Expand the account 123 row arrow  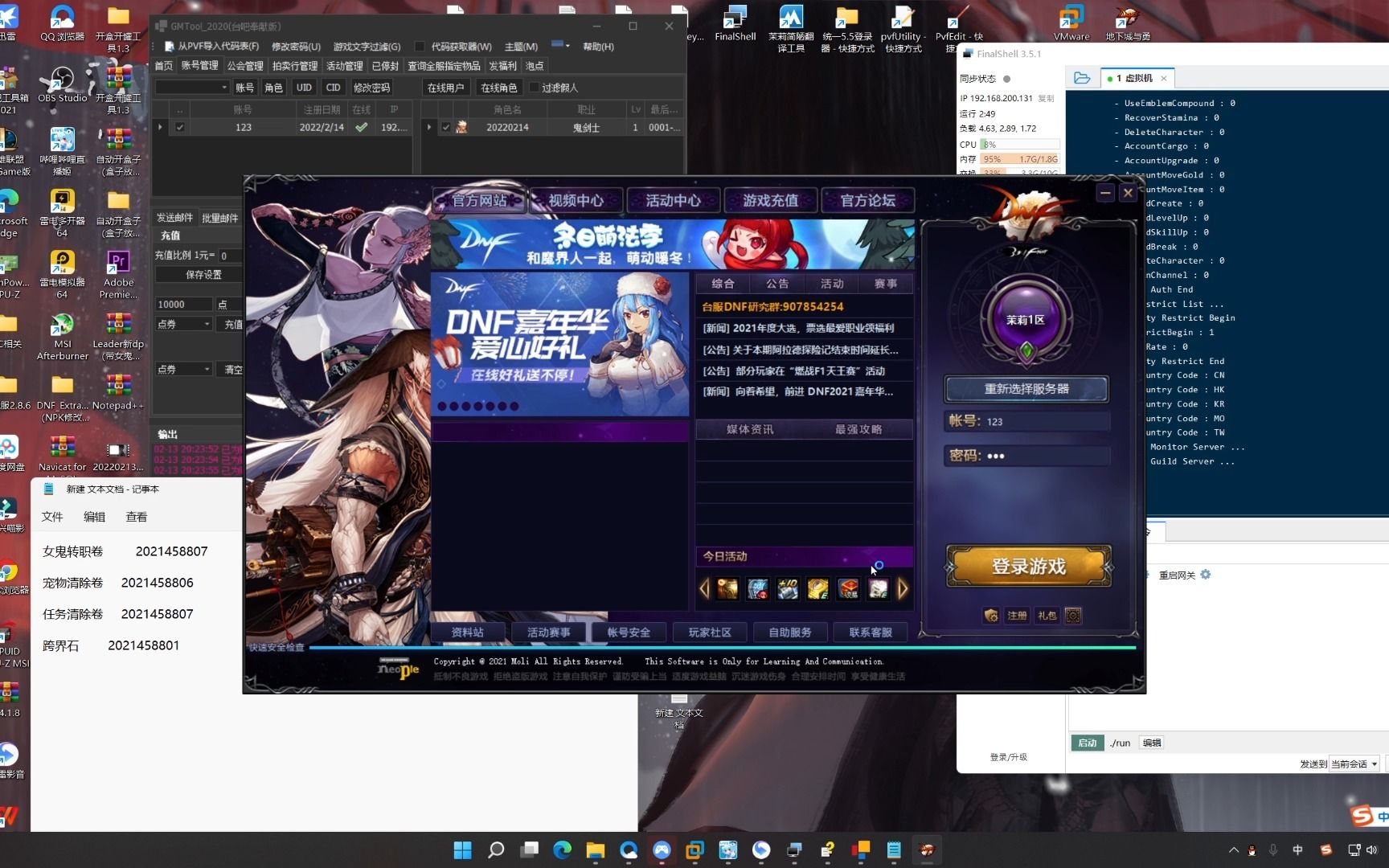[x=160, y=127]
